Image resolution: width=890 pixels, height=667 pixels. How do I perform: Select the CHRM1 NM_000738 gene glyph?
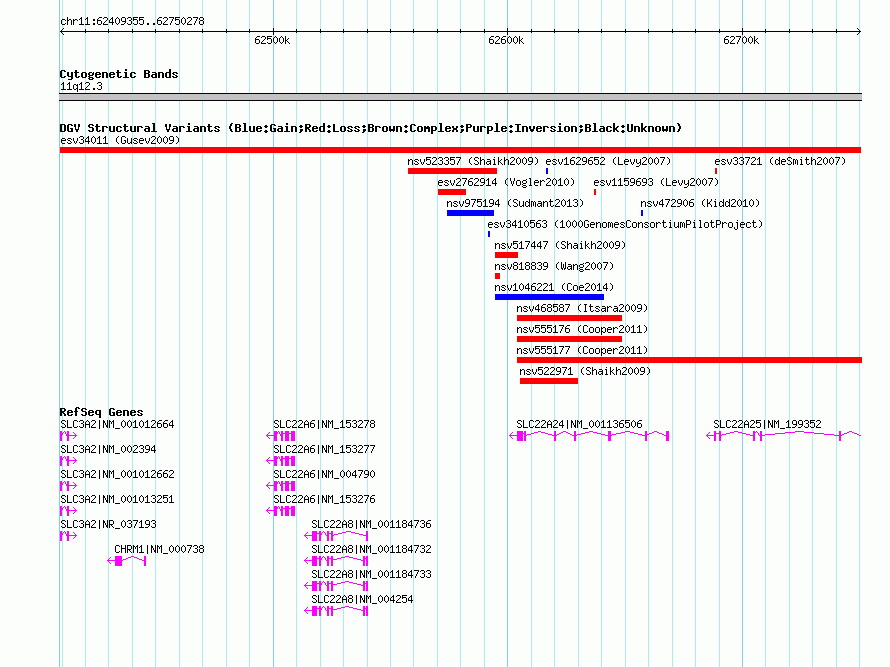[x=127, y=561]
